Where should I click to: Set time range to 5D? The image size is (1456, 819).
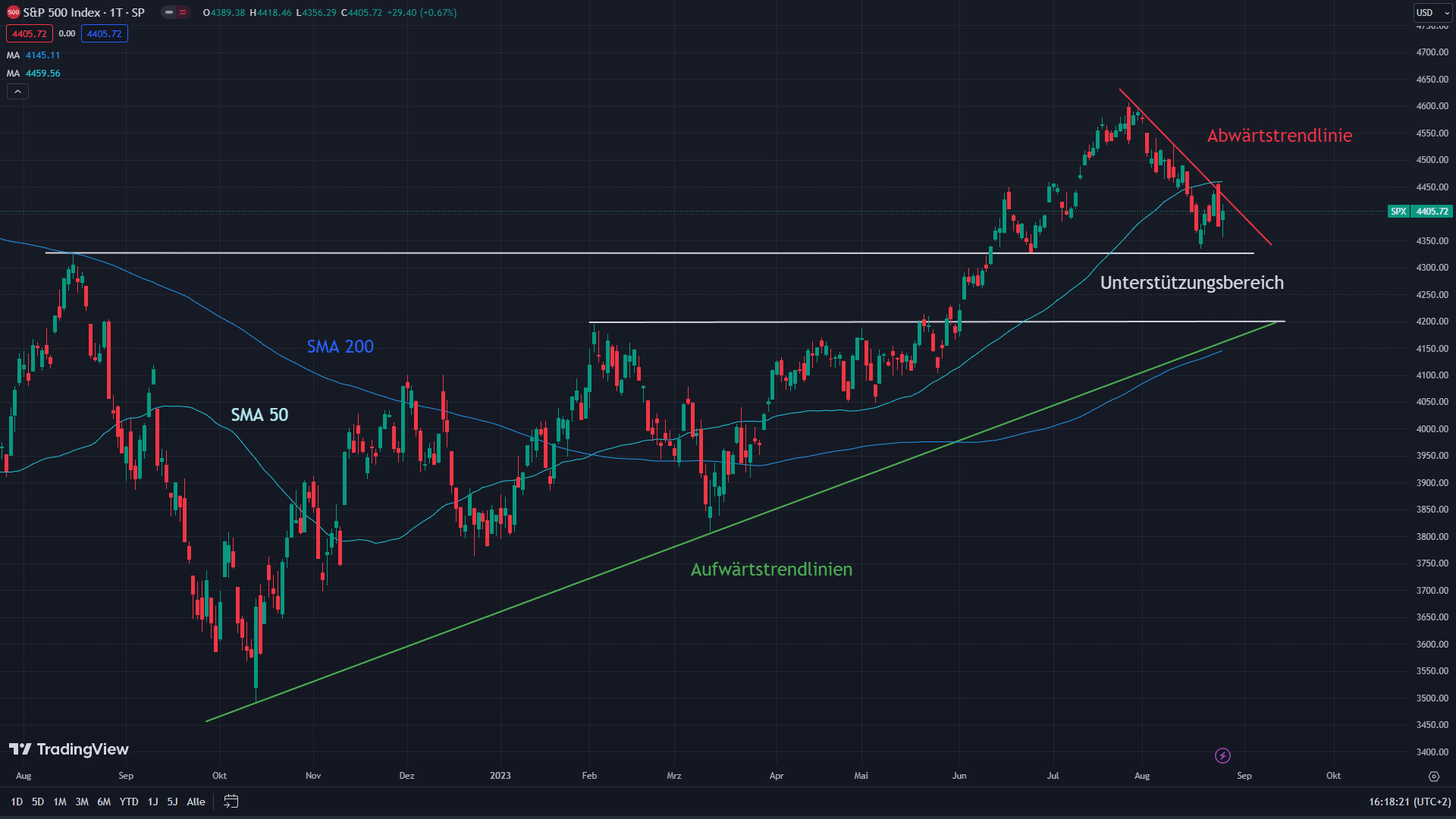pyautogui.click(x=38, y=802)
